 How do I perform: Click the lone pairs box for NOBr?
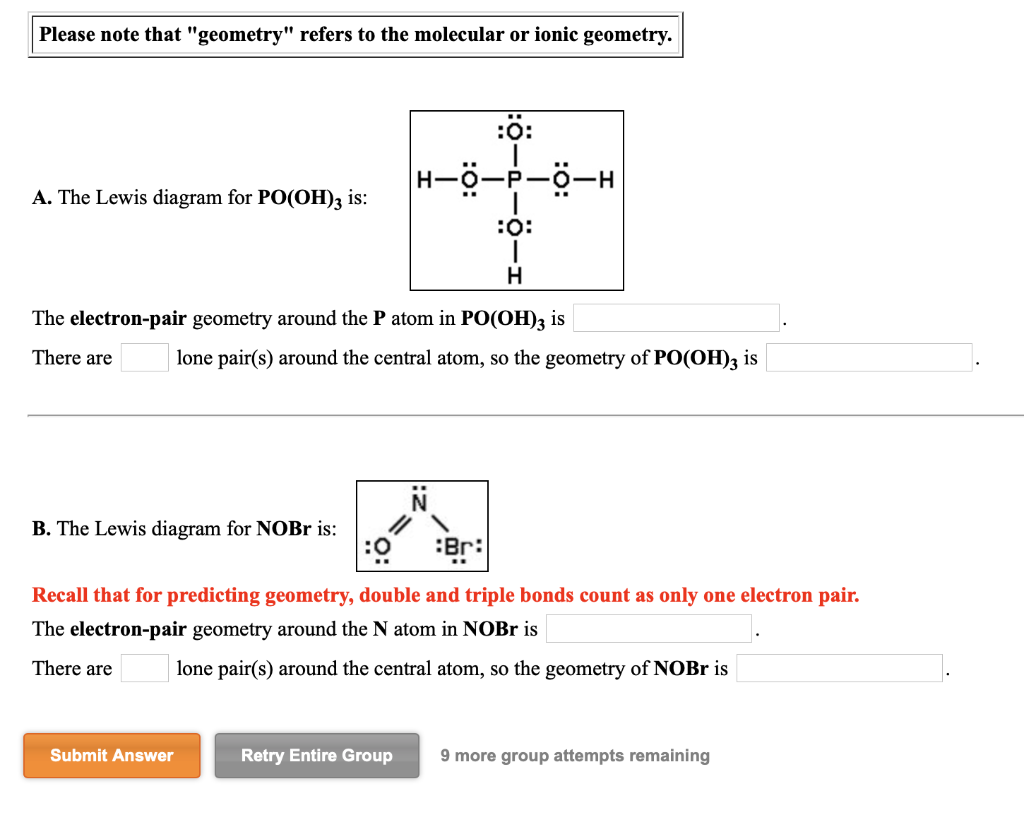click(x=144, y=667)
